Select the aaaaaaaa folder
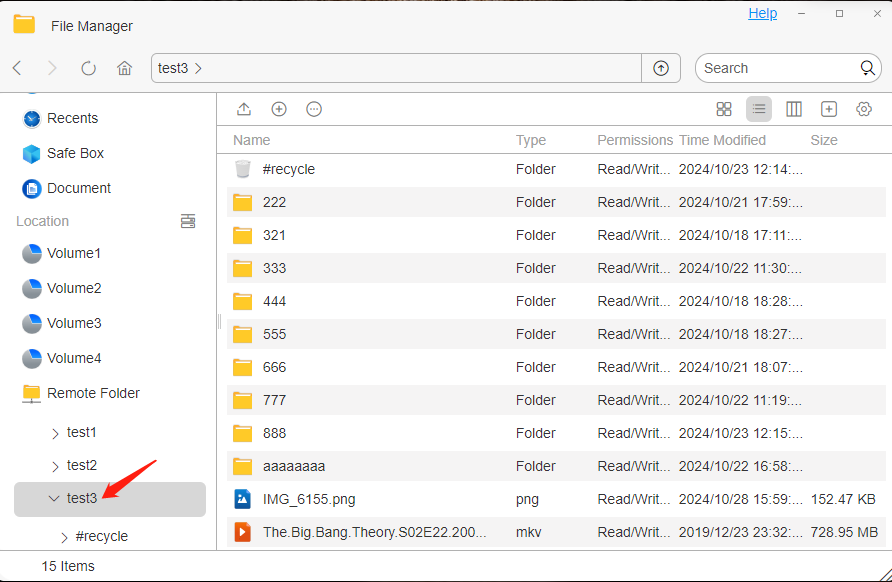Screen dimensions: 892x582 click(x=556, y=466)
